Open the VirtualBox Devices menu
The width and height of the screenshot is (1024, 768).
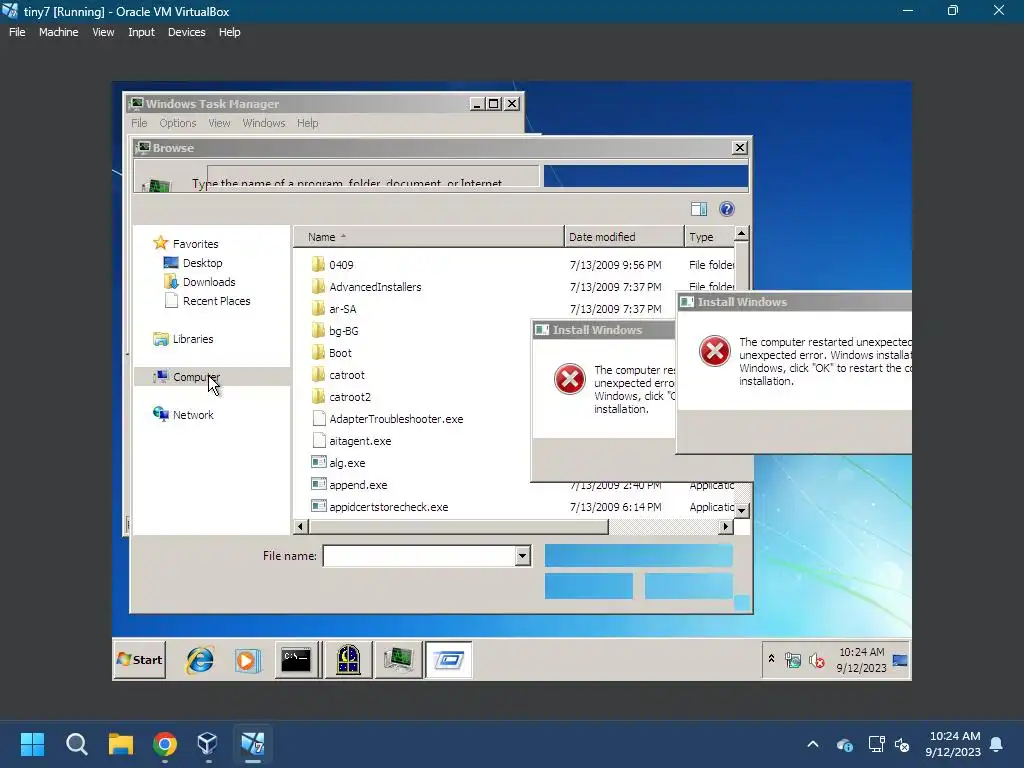click(x=186, y=32)
